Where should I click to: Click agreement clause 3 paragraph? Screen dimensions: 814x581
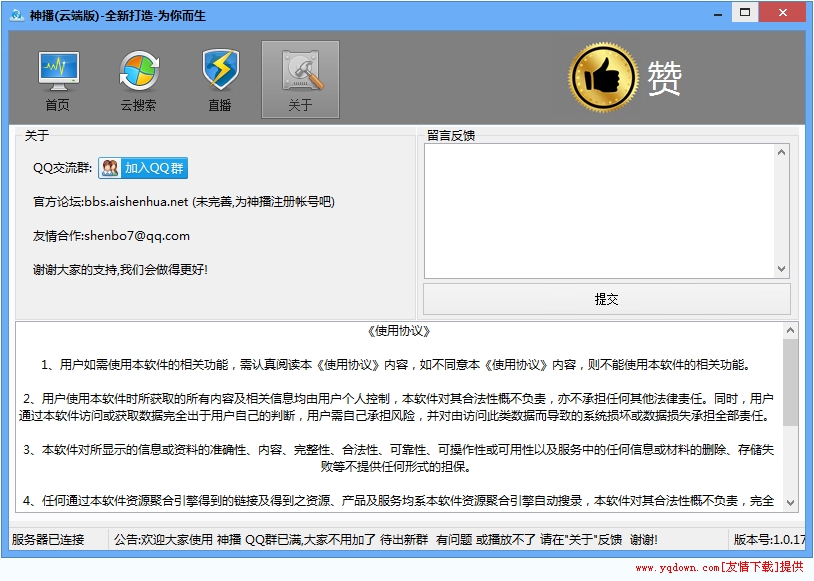click(398, 458)
